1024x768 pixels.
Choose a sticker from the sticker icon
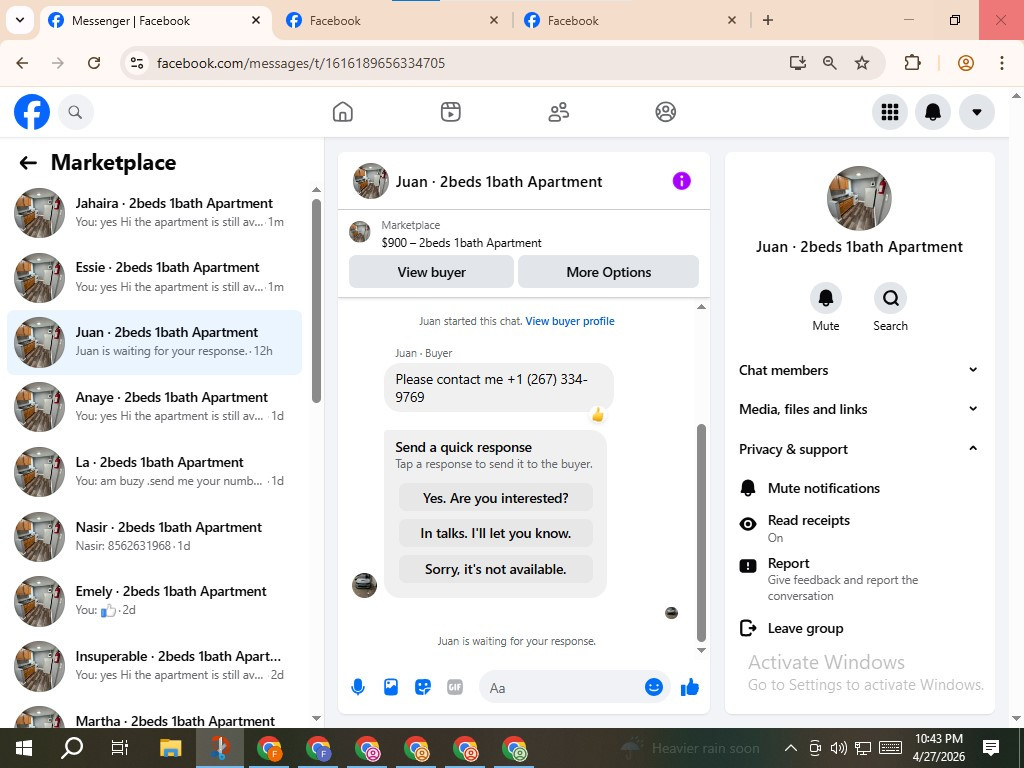tap(423, 687)
